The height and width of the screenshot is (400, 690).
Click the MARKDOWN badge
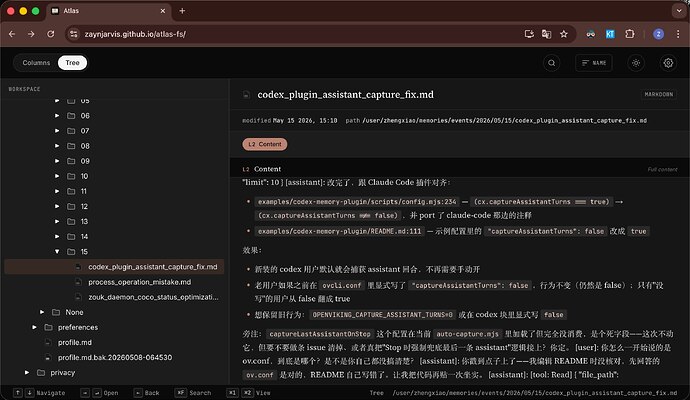click(658, 95)
